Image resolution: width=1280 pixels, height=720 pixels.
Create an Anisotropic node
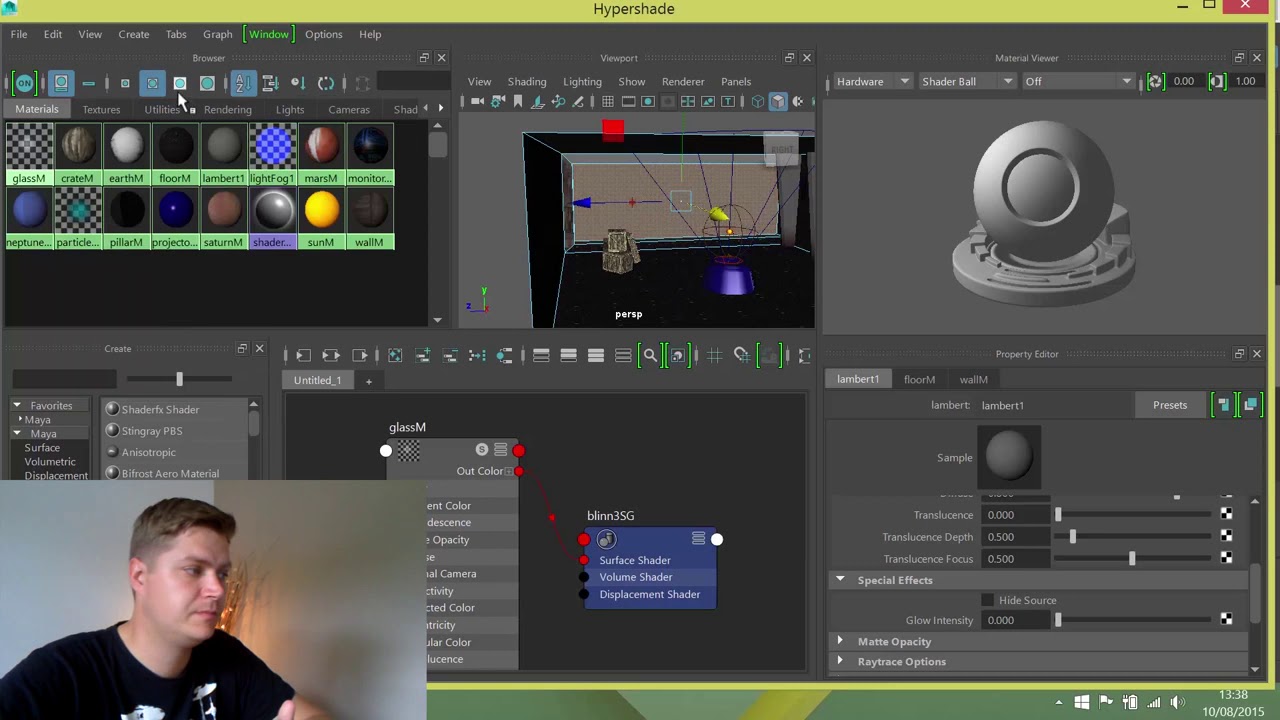[x=148, y=452]
